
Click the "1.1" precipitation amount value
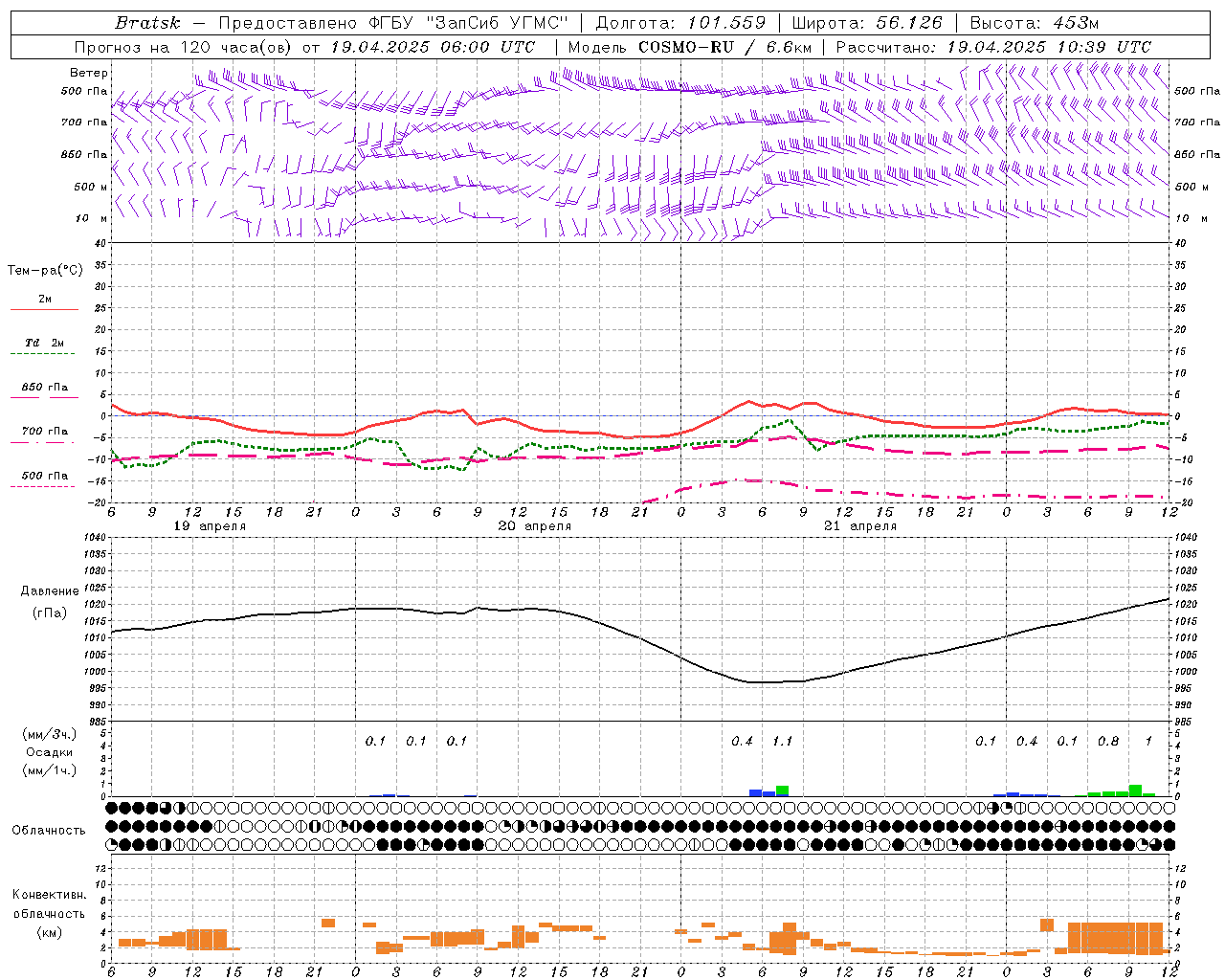(x=783, y=741)
